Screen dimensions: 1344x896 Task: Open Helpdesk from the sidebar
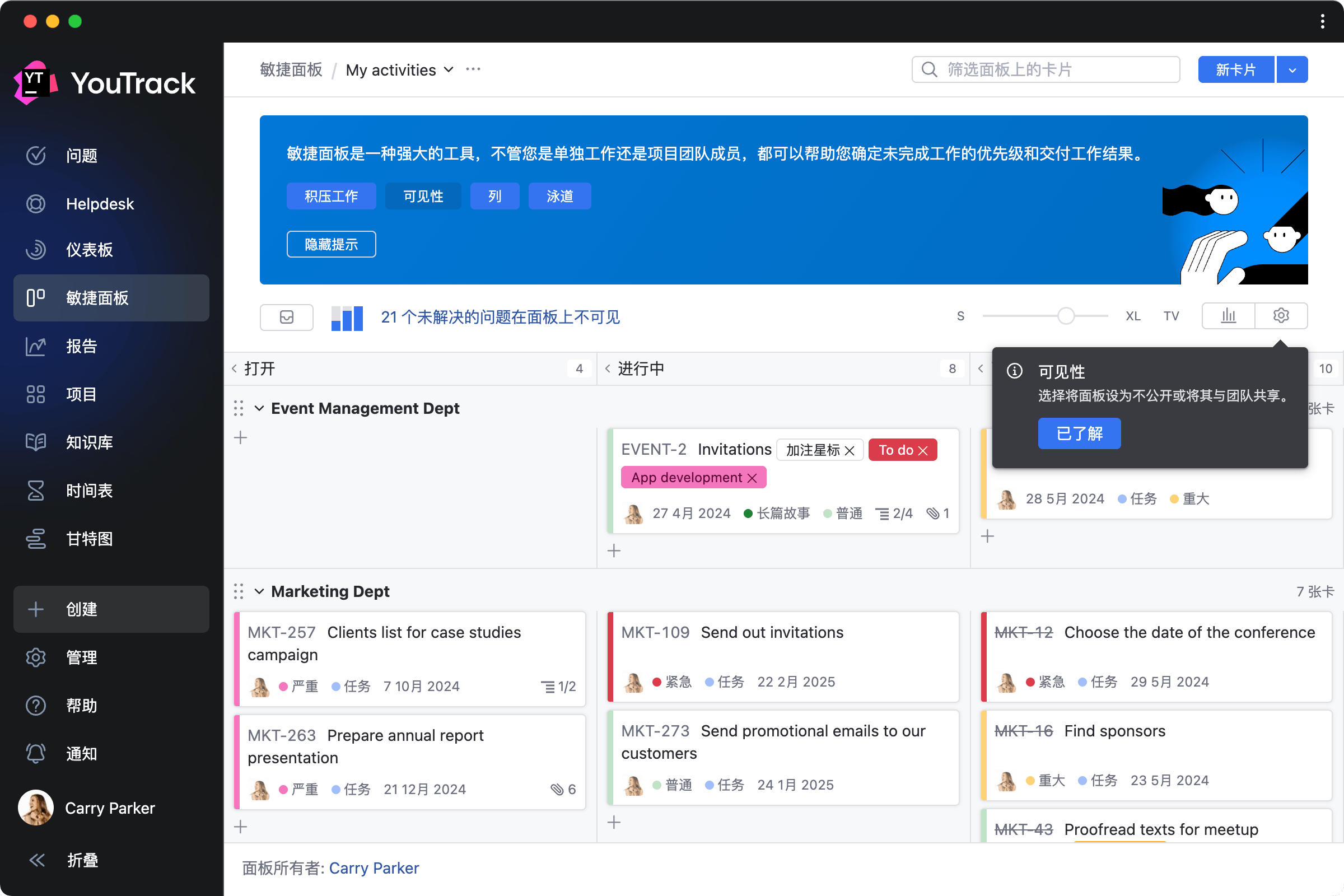[100, 204]
